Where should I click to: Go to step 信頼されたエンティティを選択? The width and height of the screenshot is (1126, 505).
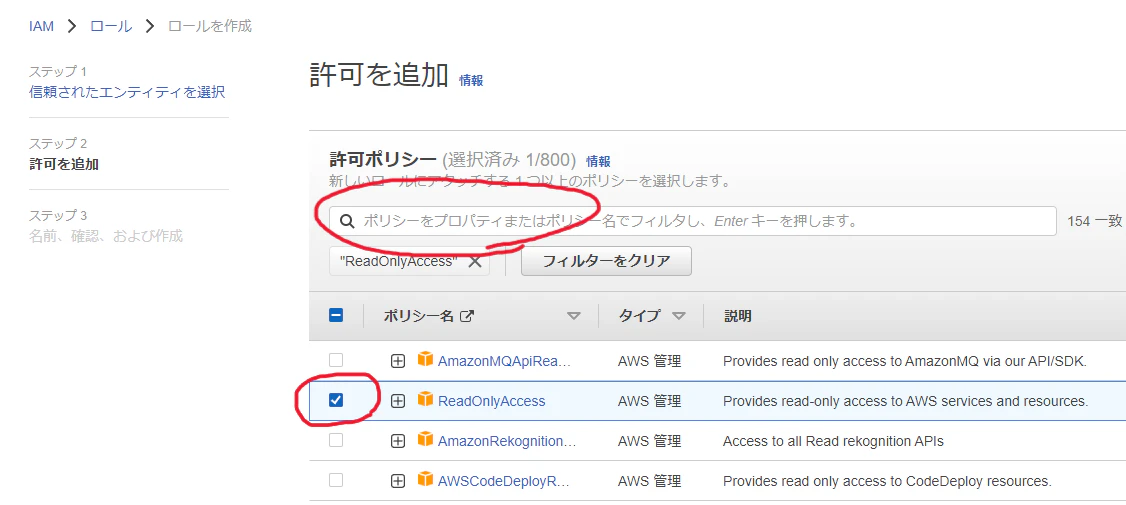click(127, 92)
